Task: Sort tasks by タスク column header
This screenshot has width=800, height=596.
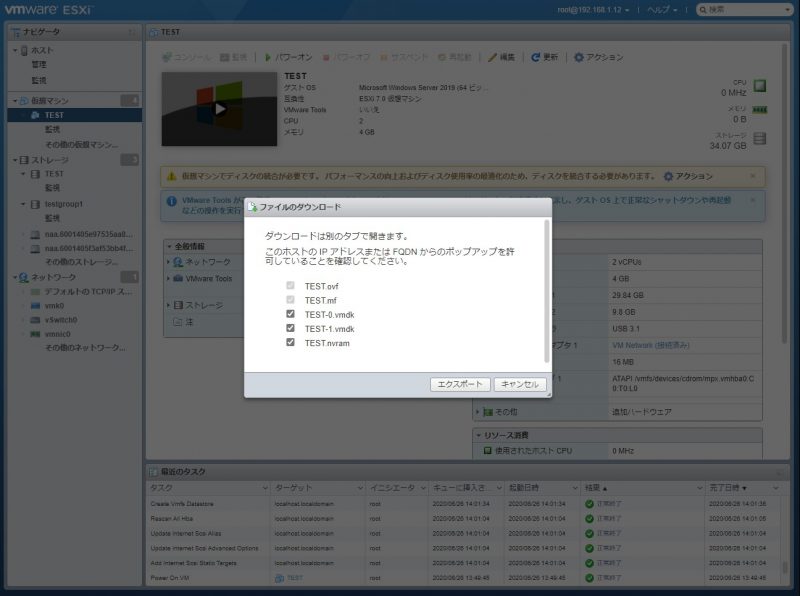Action: [208, 488]
